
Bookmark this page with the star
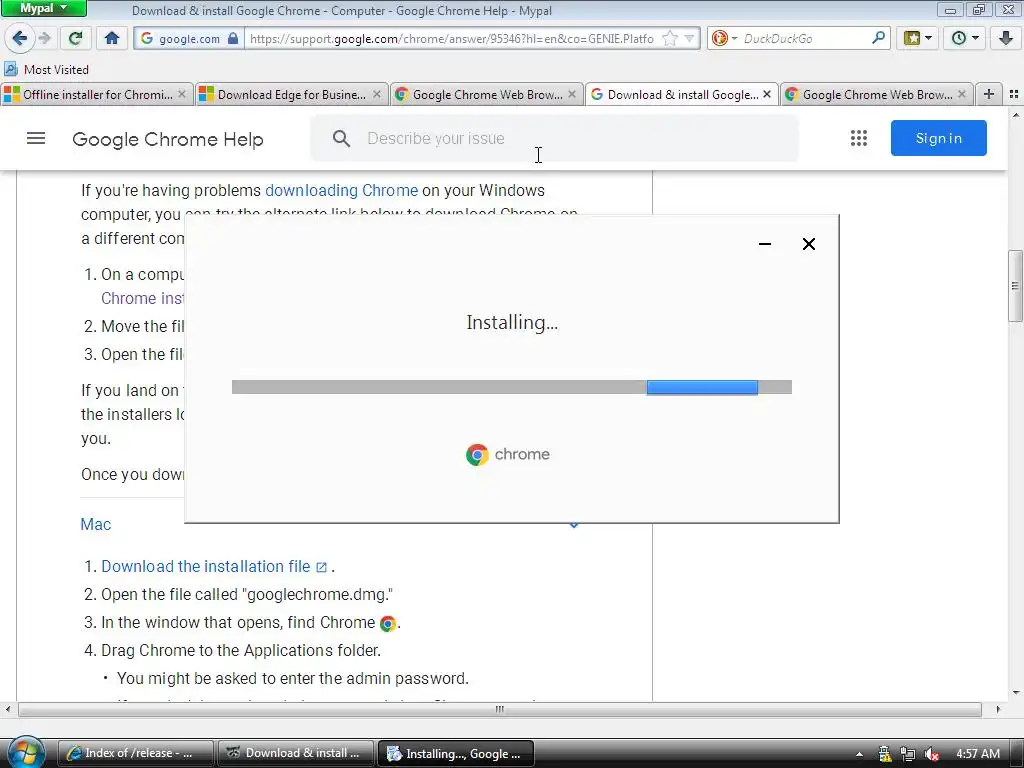670,39
